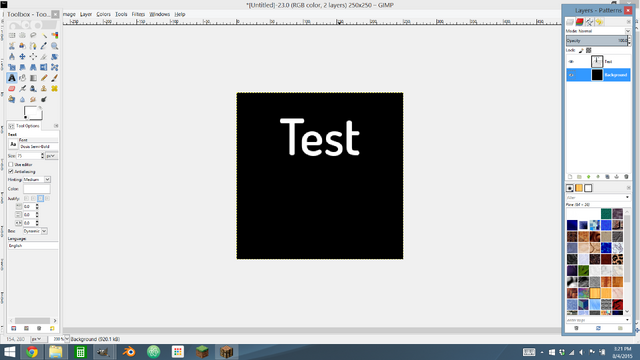
Task: Open the text size unit dropdown
Action: 51,156
